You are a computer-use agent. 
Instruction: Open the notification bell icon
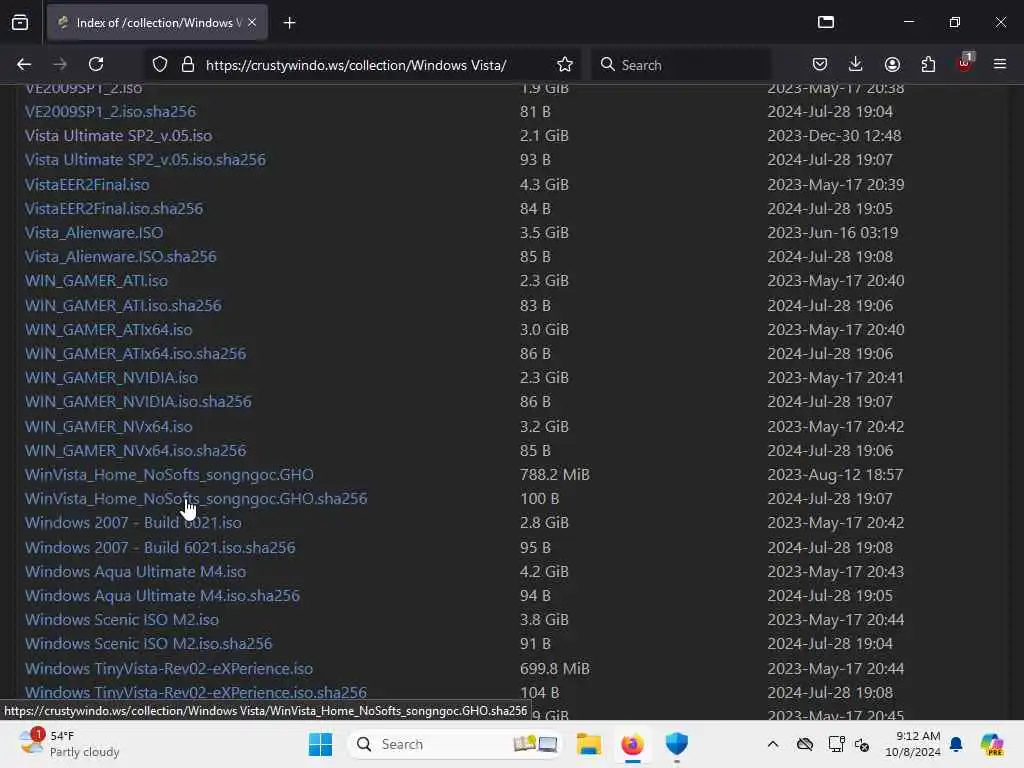[956, 744]
